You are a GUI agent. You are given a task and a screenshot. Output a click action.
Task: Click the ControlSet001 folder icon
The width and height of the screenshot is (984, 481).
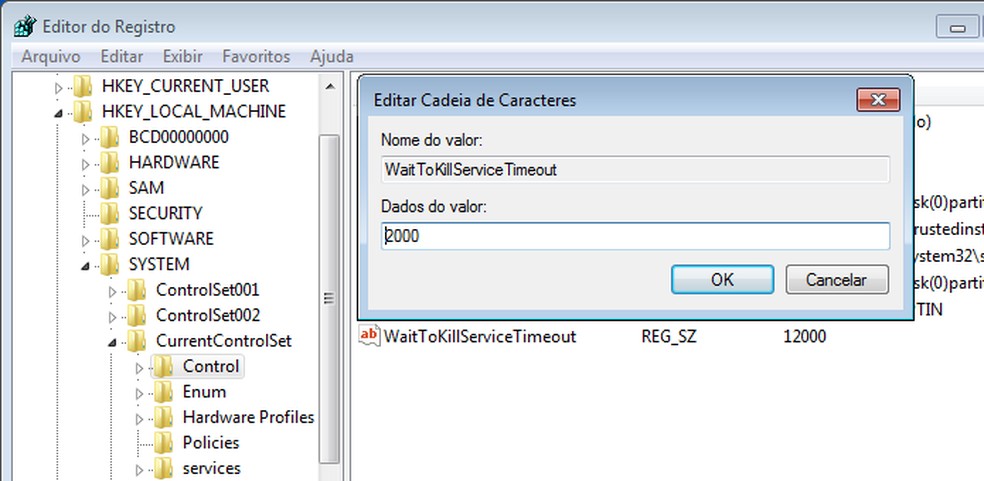(138, 290)
